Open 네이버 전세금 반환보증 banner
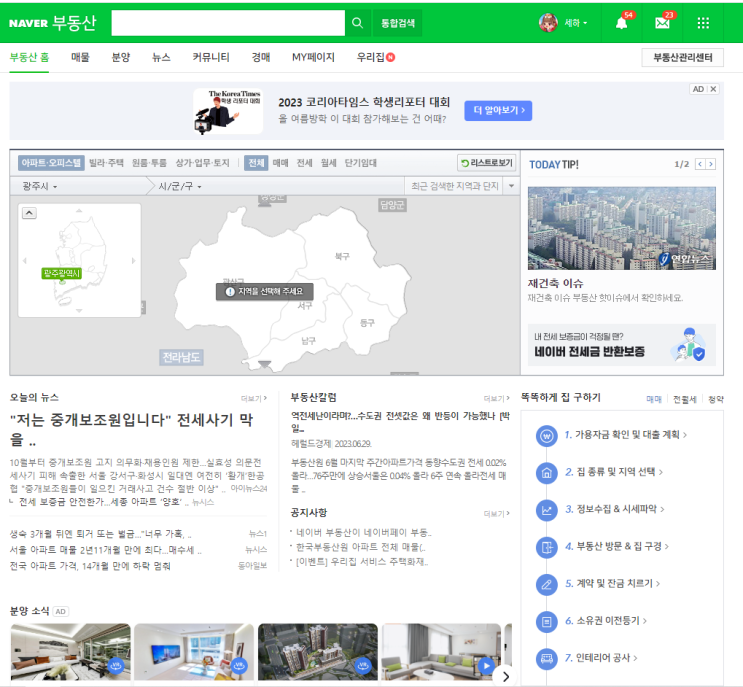 tap(622, 344)
